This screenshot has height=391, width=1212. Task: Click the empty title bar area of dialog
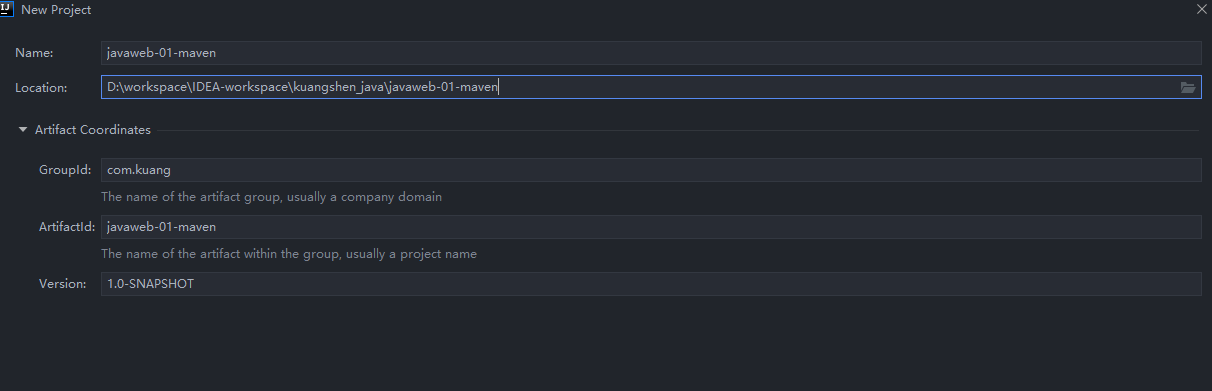pos(640,9)
